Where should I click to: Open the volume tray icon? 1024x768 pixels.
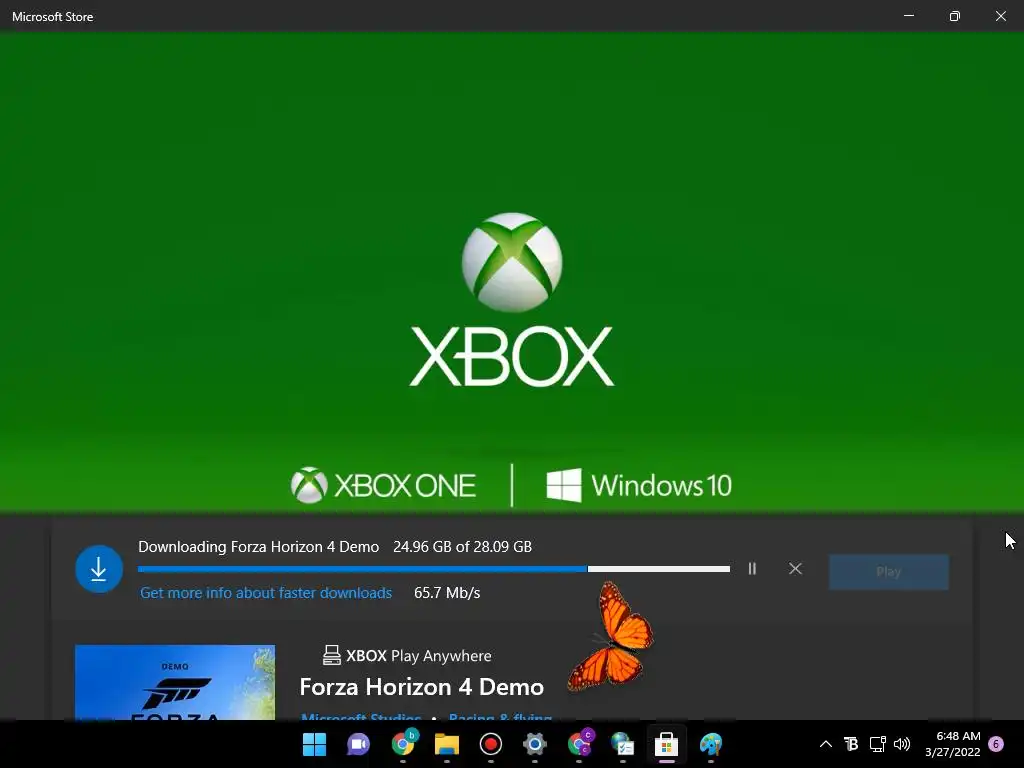pos(902,744)
